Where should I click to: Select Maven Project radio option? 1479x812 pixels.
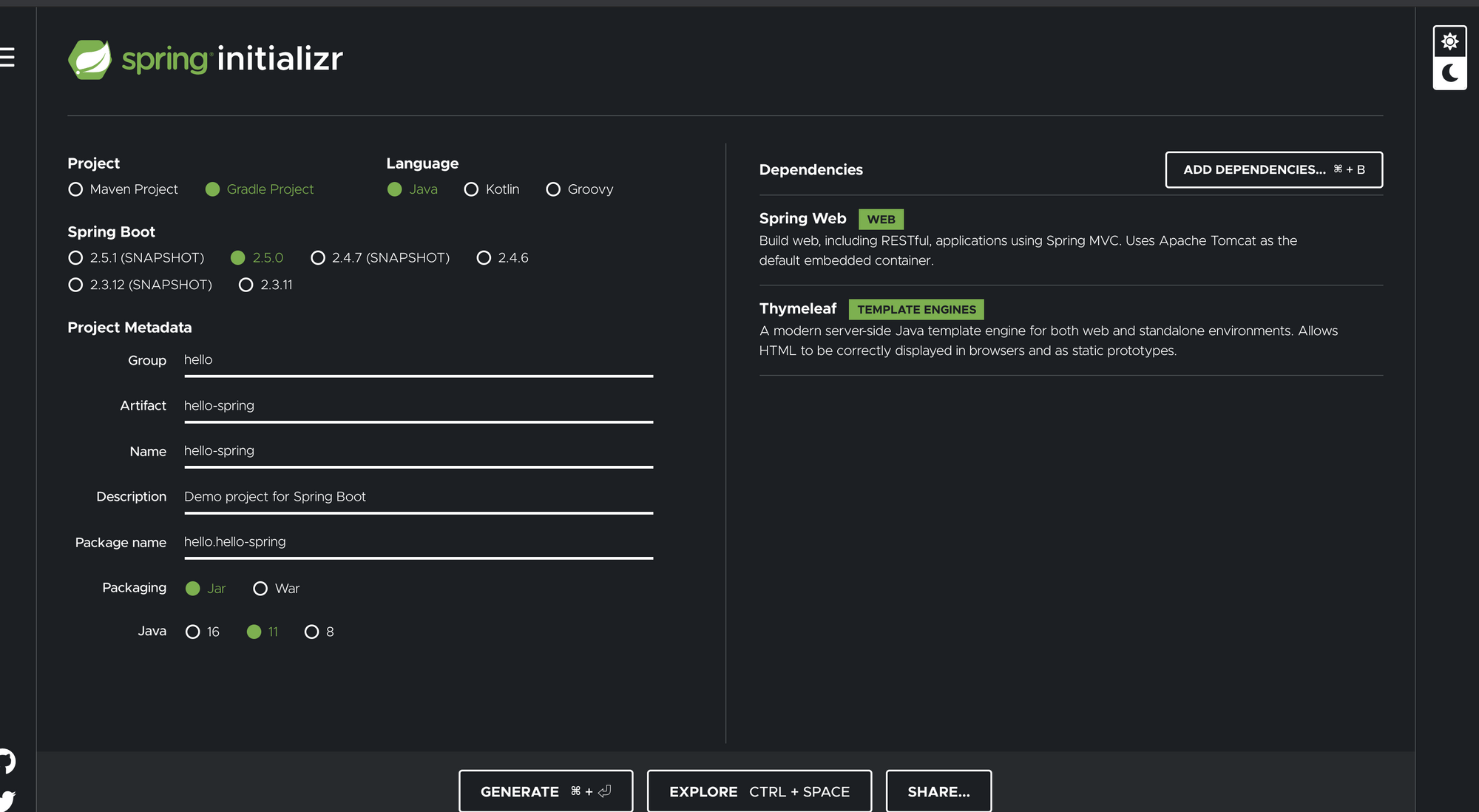pyautogui.click(x=75, y=189)
